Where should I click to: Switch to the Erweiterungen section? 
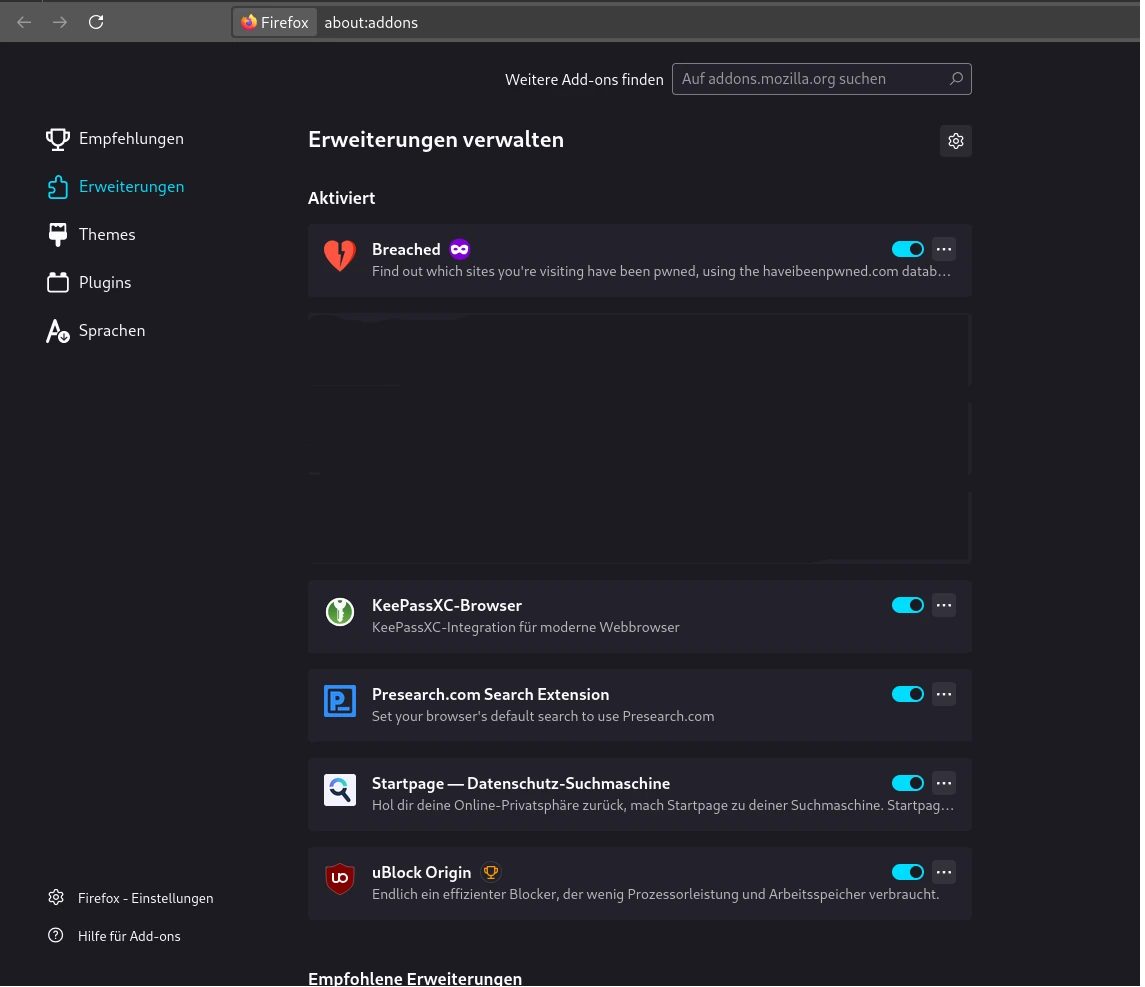131,186
